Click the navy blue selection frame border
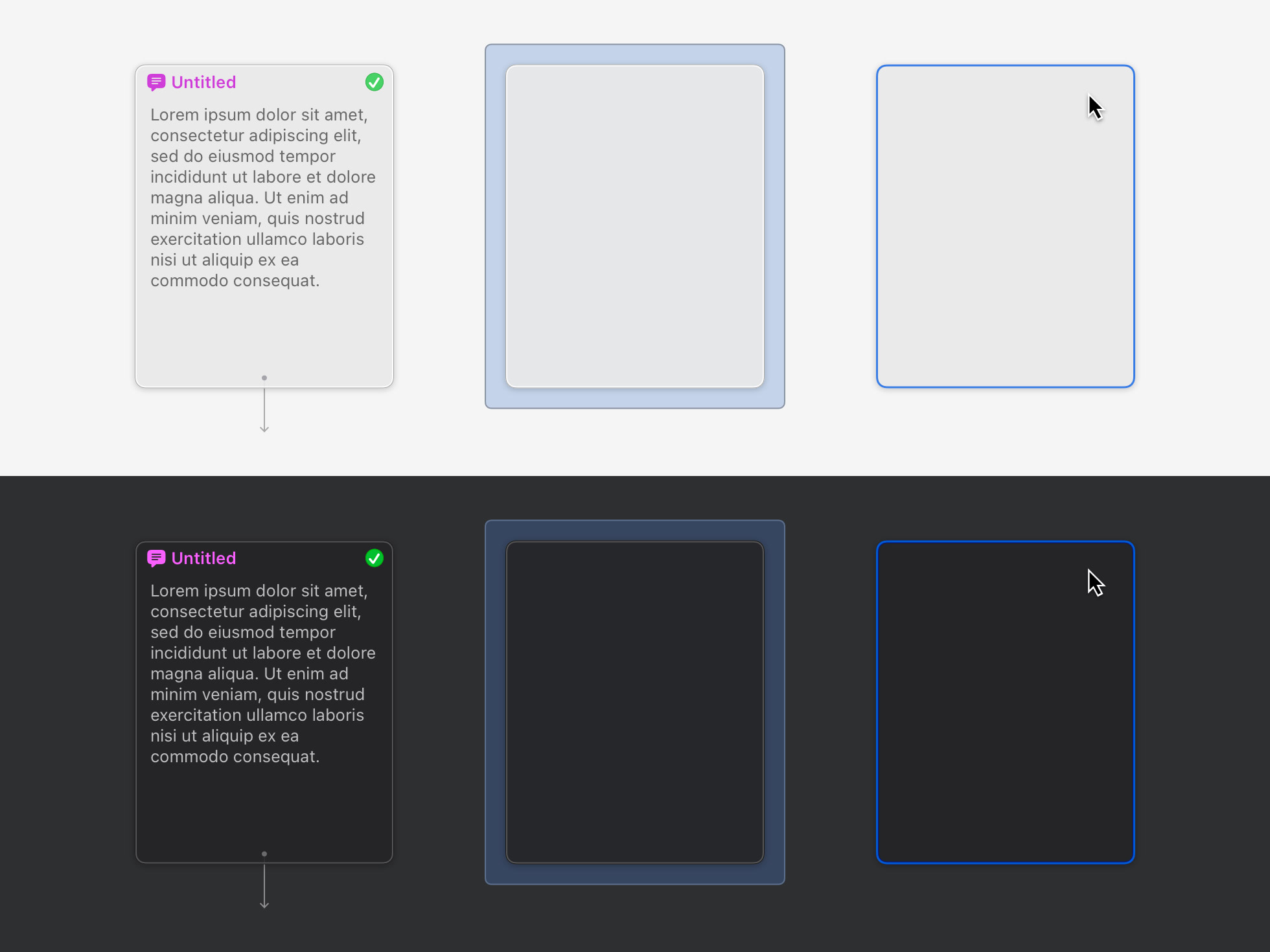The width and height of the screenshot is (1270, 952). click(x=496, y=703)
